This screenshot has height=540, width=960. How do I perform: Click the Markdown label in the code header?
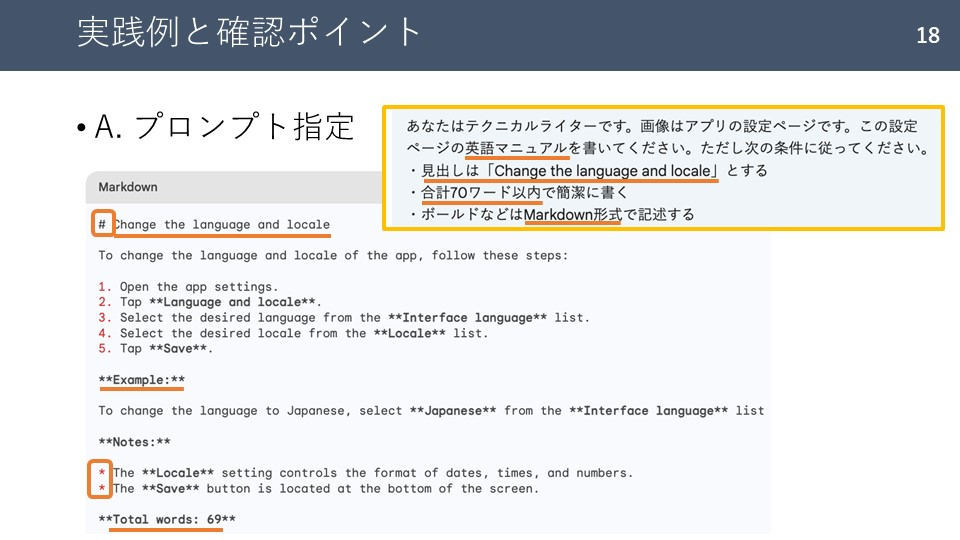pos(128,187)
